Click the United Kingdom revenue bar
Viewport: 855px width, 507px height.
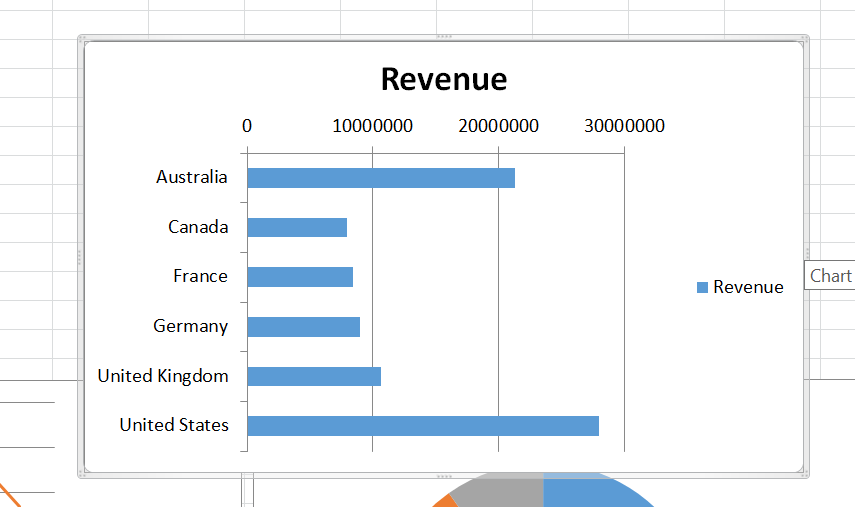[x=313, y=376]
